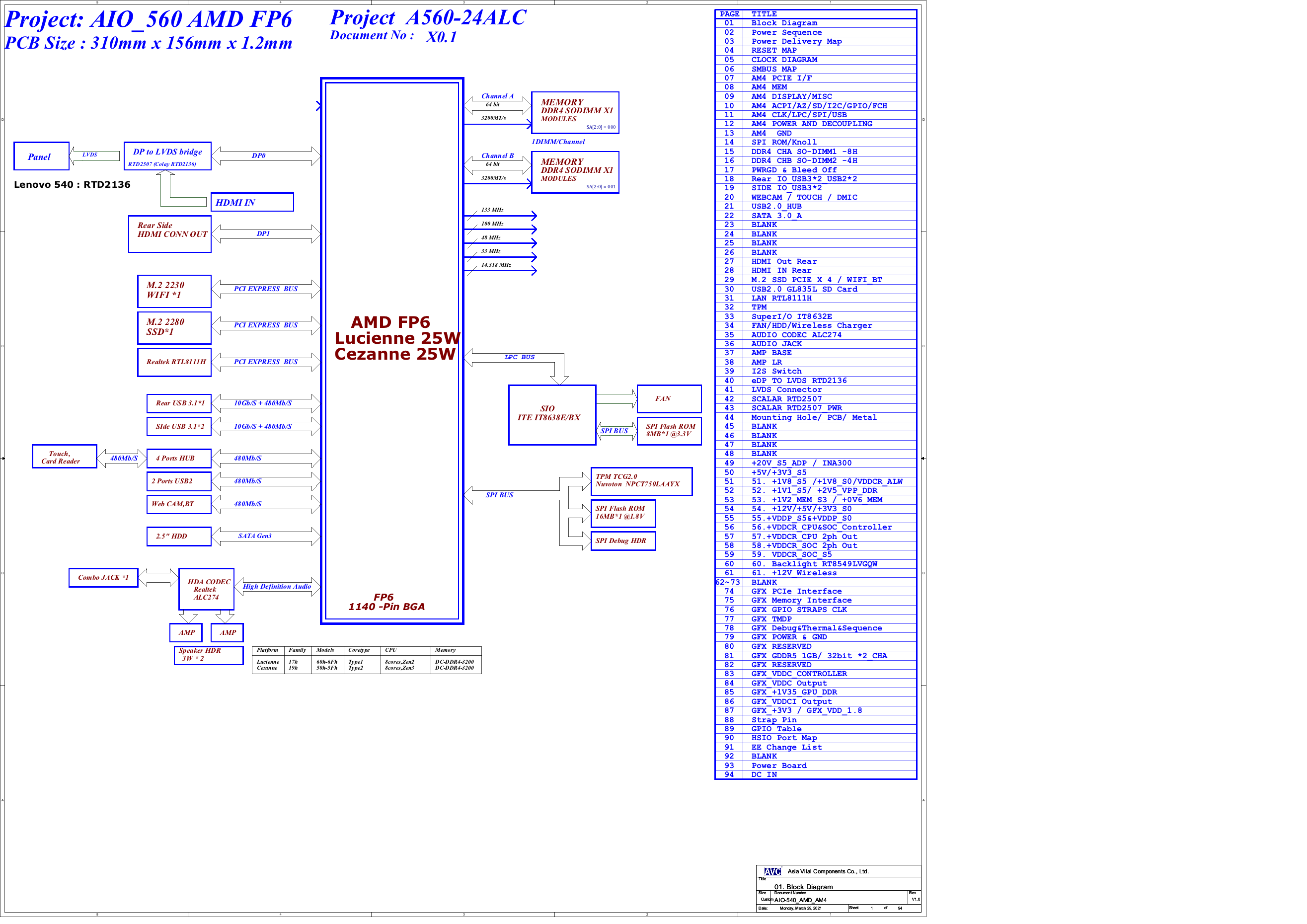The height and width of the screenshot is (924, 1307).
Task: Click the LPC BUS arrow label
Action: point(519,358)
